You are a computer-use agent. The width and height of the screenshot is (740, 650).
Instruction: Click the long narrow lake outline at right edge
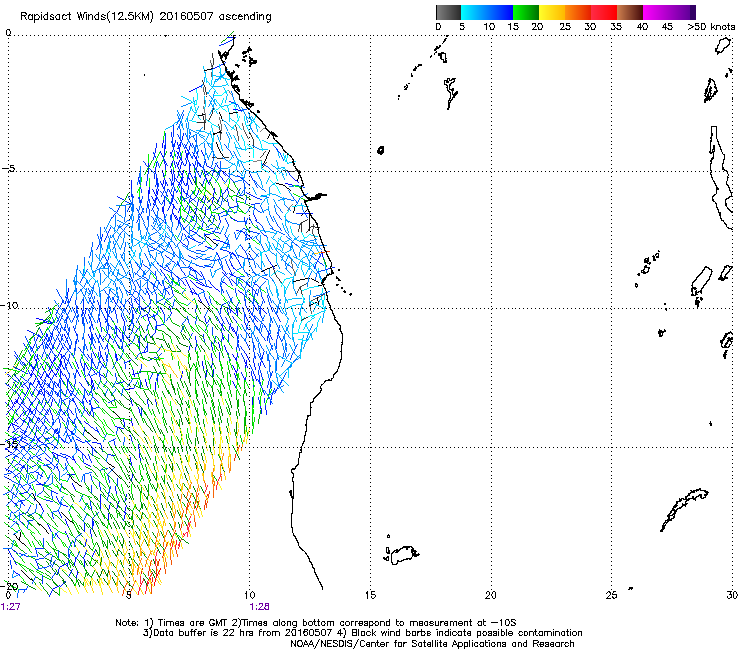722,178
